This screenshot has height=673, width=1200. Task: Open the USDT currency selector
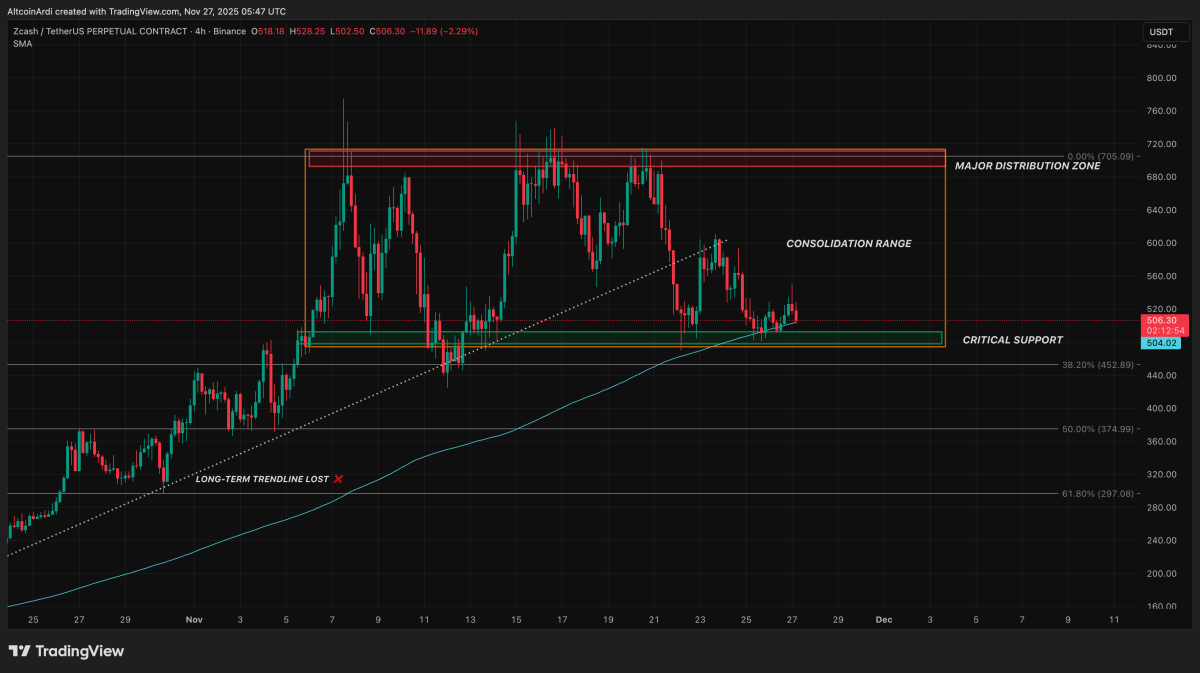point(1162,32)
